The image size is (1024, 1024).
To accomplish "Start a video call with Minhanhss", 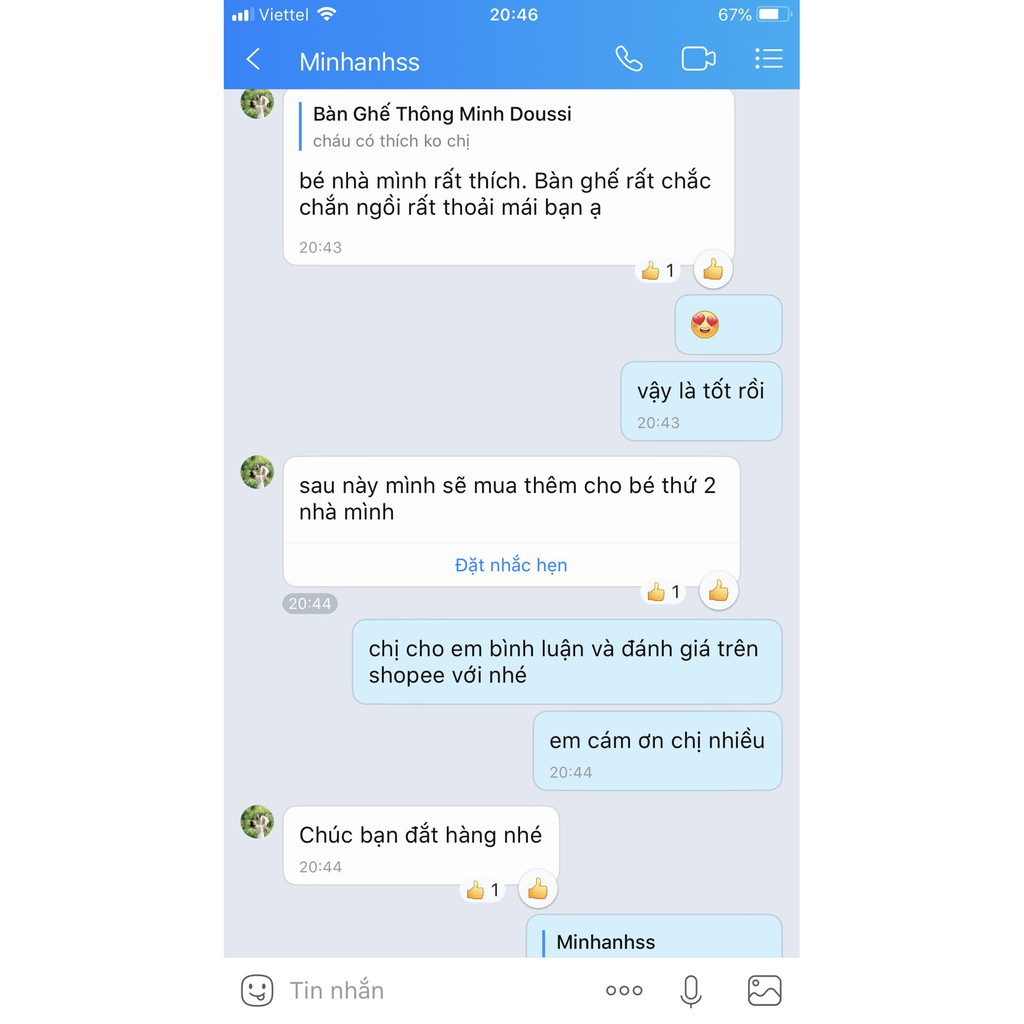I will coord(698,59).
